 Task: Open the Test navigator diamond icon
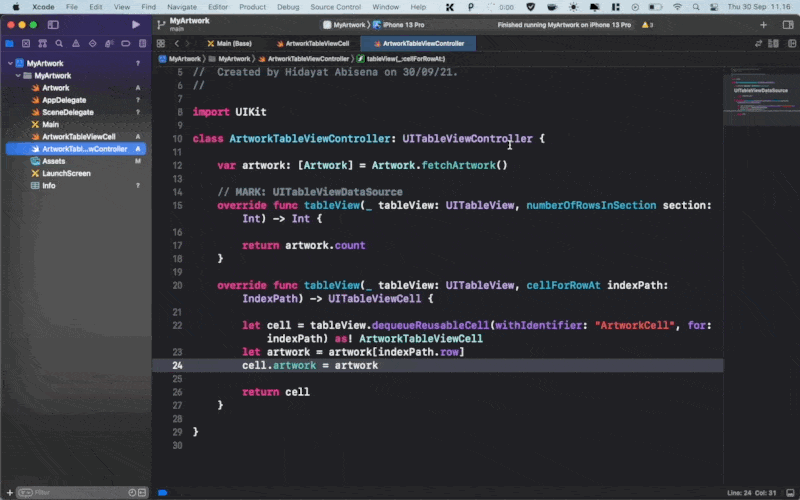(x=92, y=43)
